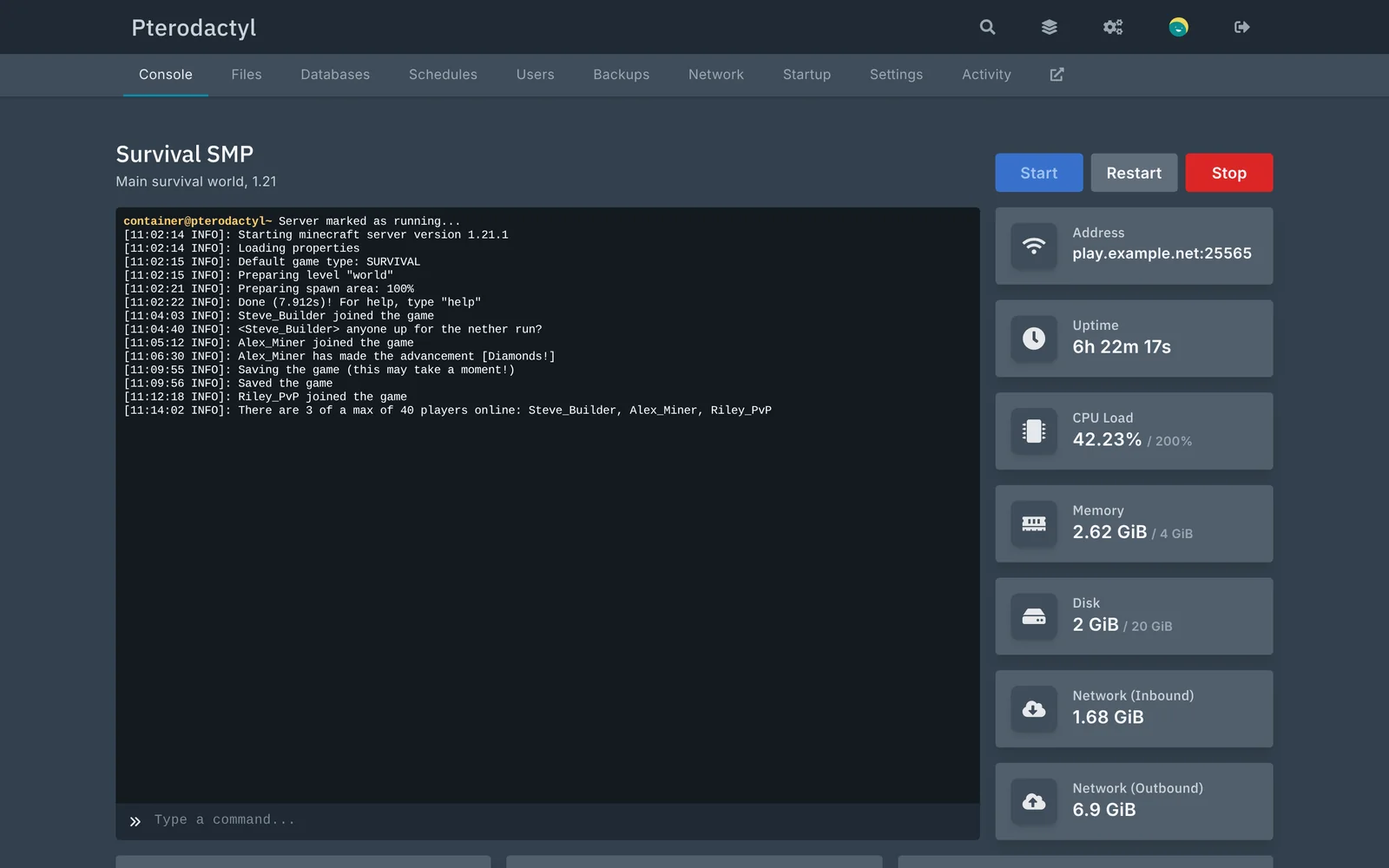The image size is (1389, 868).
Task: Click the Disk drive icon
Action: coord(1034,616)
